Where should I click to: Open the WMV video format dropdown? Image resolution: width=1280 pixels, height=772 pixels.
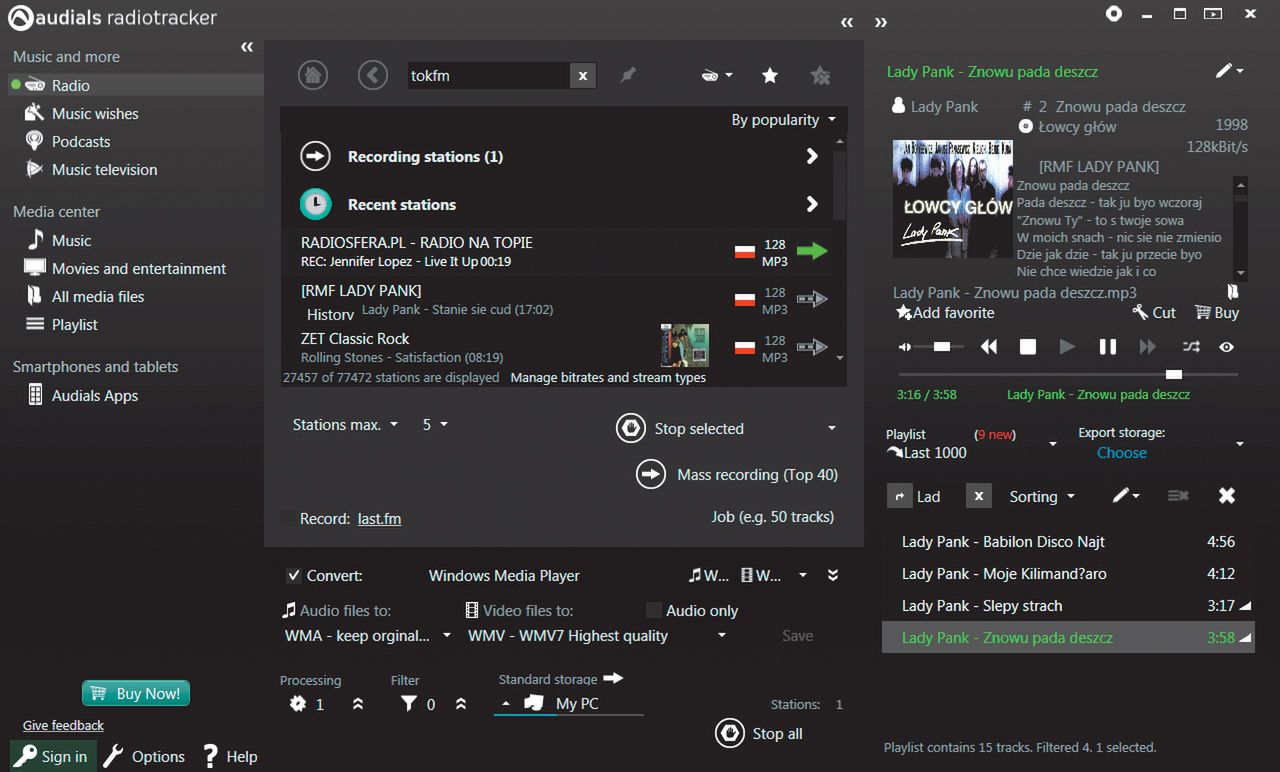[597, 635]
